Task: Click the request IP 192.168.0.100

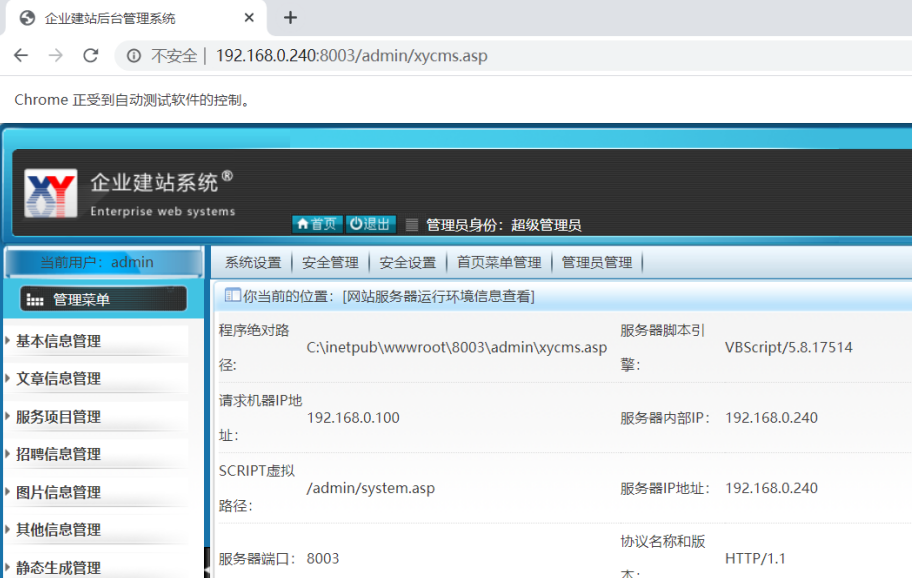Action: [x=353, y=418]
